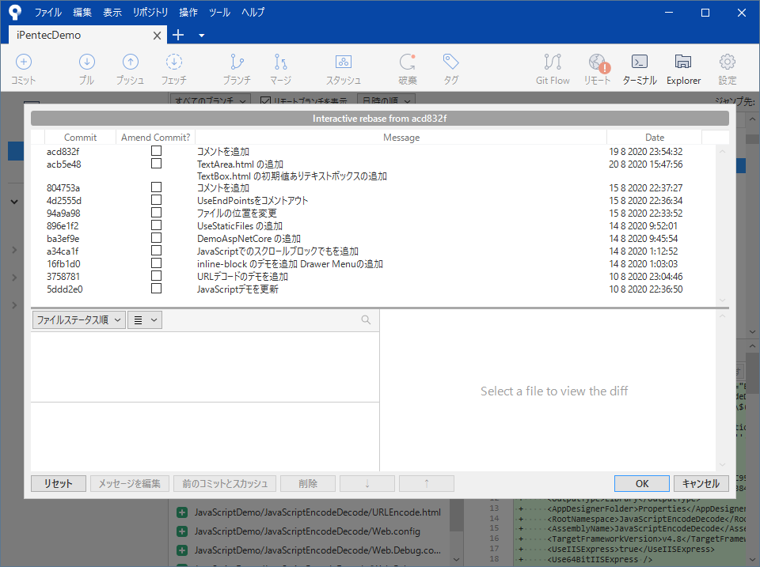The image size is (760, 567).
Task: Open the 日時の順 dropdown behind dialog
Action: point(386,98)
